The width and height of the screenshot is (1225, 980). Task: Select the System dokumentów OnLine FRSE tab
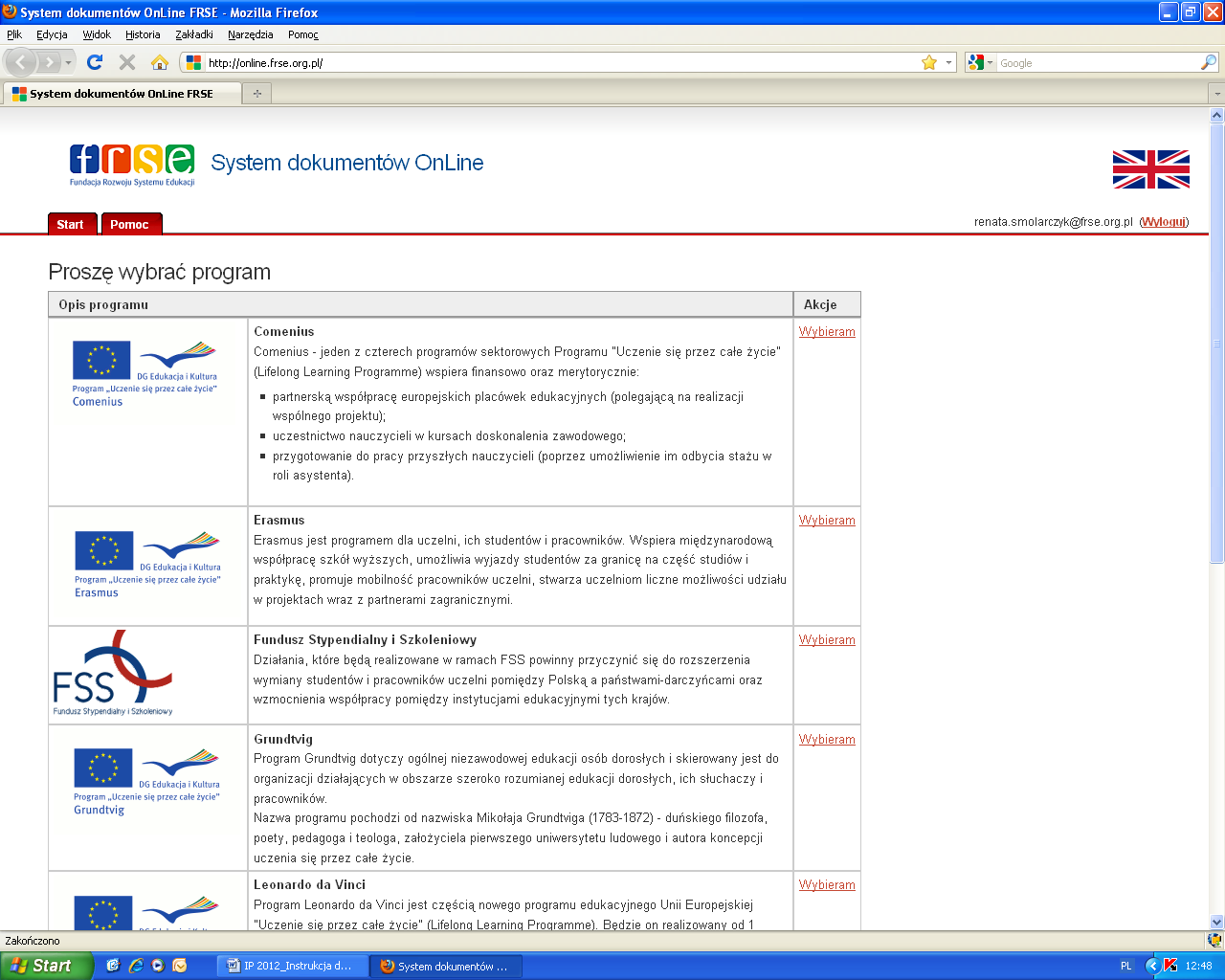coord(121,94)
